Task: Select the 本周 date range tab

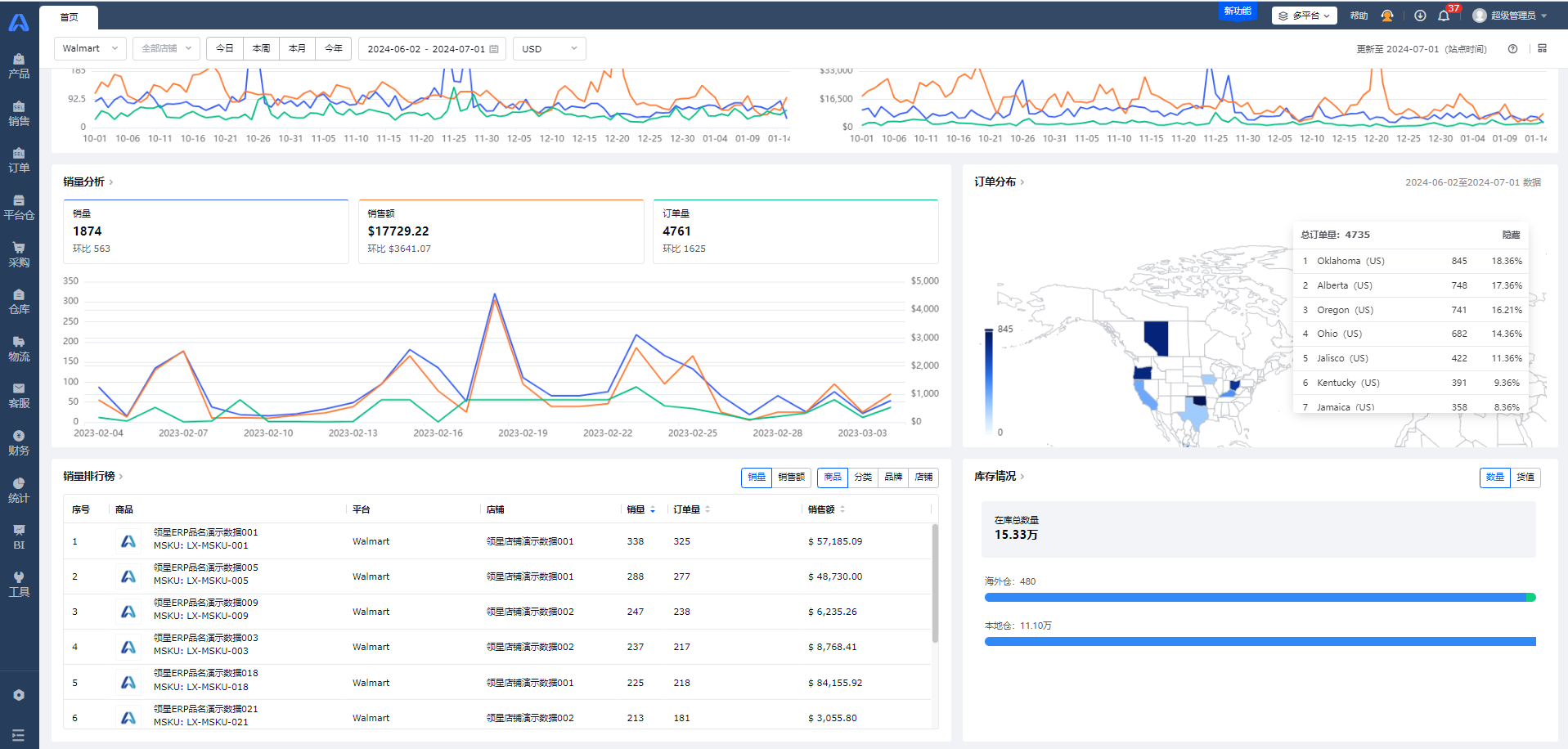Action: 262,48
